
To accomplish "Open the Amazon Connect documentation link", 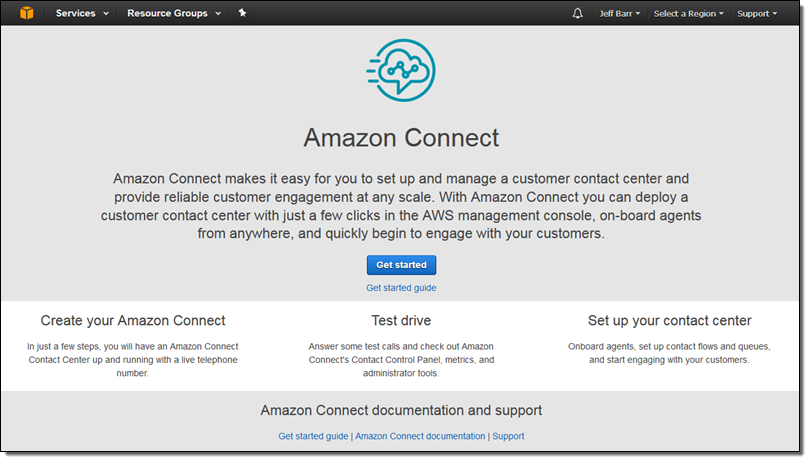I will pos(420,436).
